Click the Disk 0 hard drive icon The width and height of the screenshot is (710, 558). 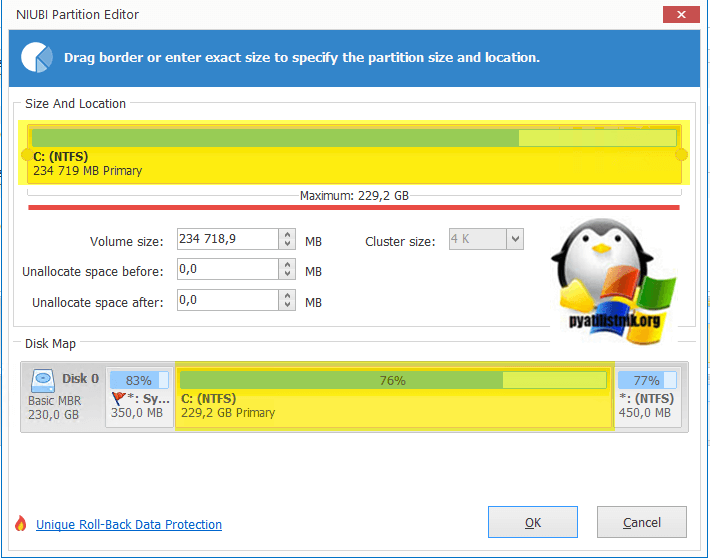click(43, 380)
